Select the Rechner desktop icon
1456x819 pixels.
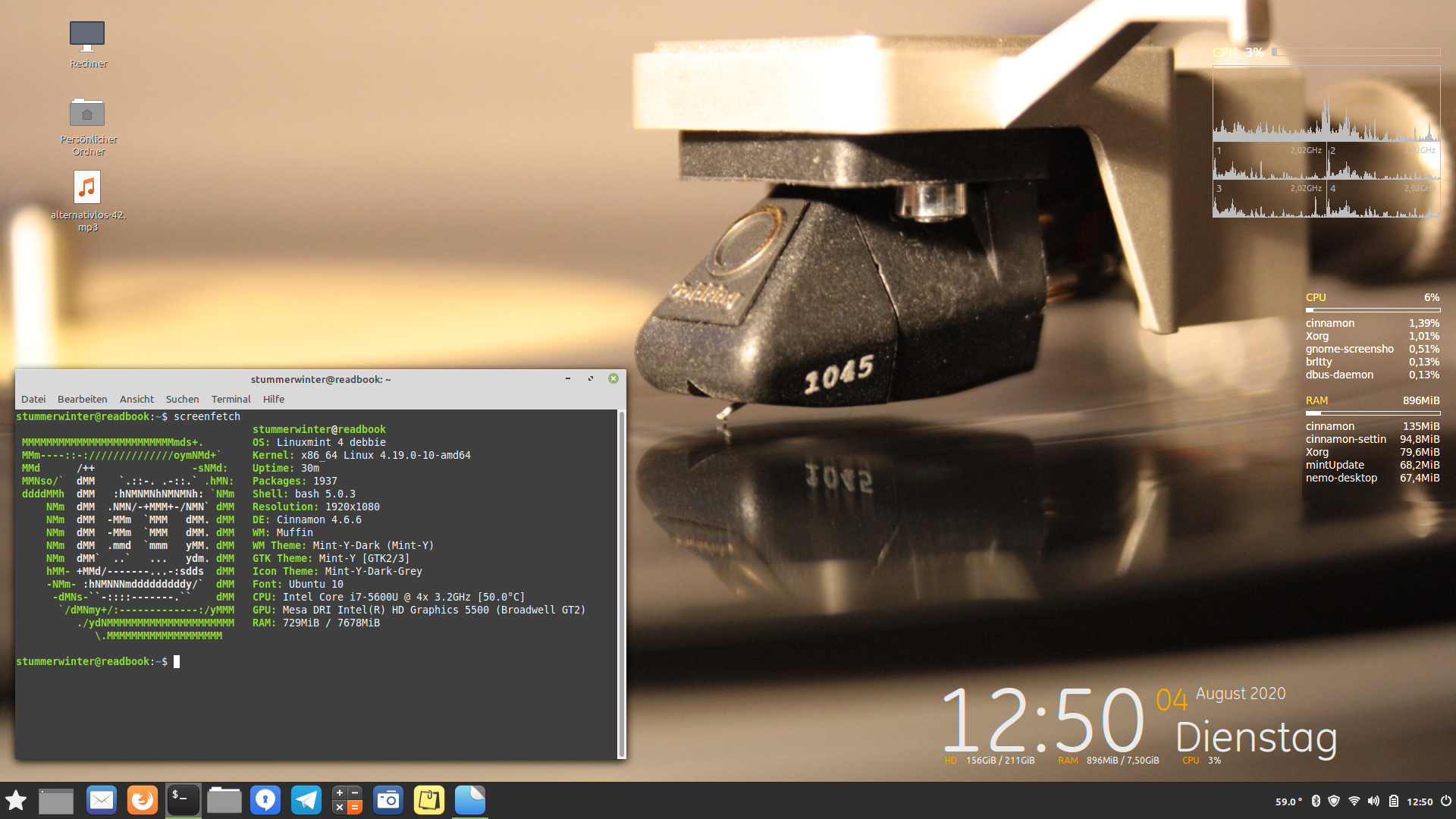(88, 45)
